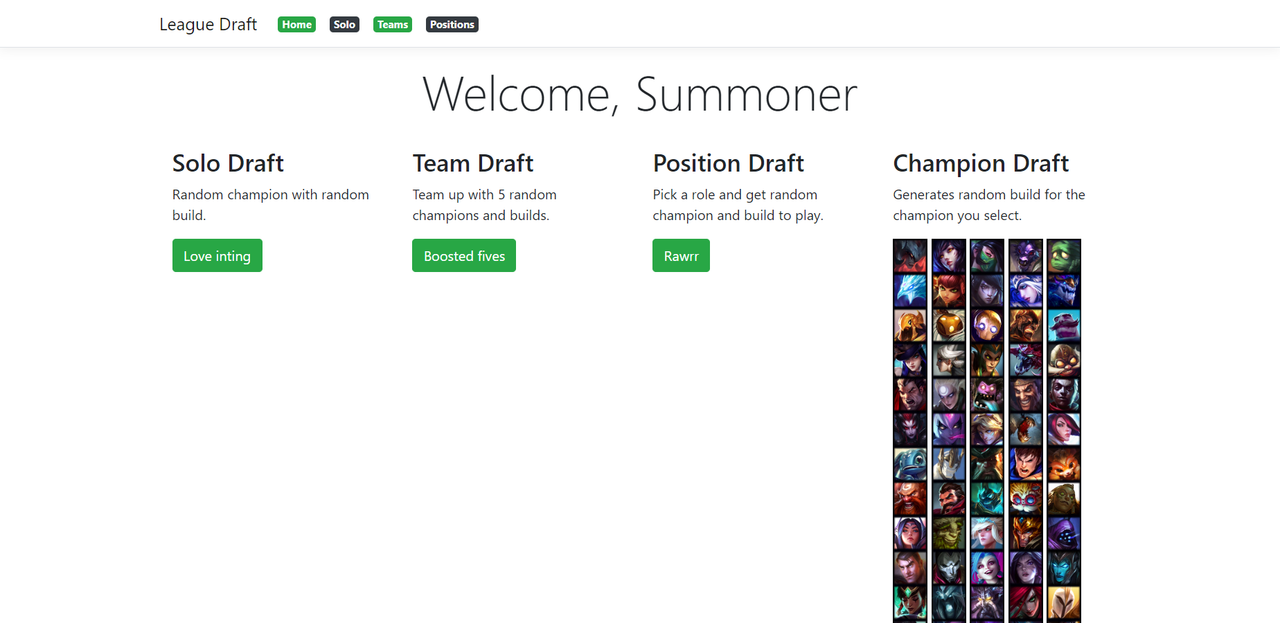Screen dimensions: 1280x623
Task: Select the Ashe champion portrait
Action: (1025, 291)
